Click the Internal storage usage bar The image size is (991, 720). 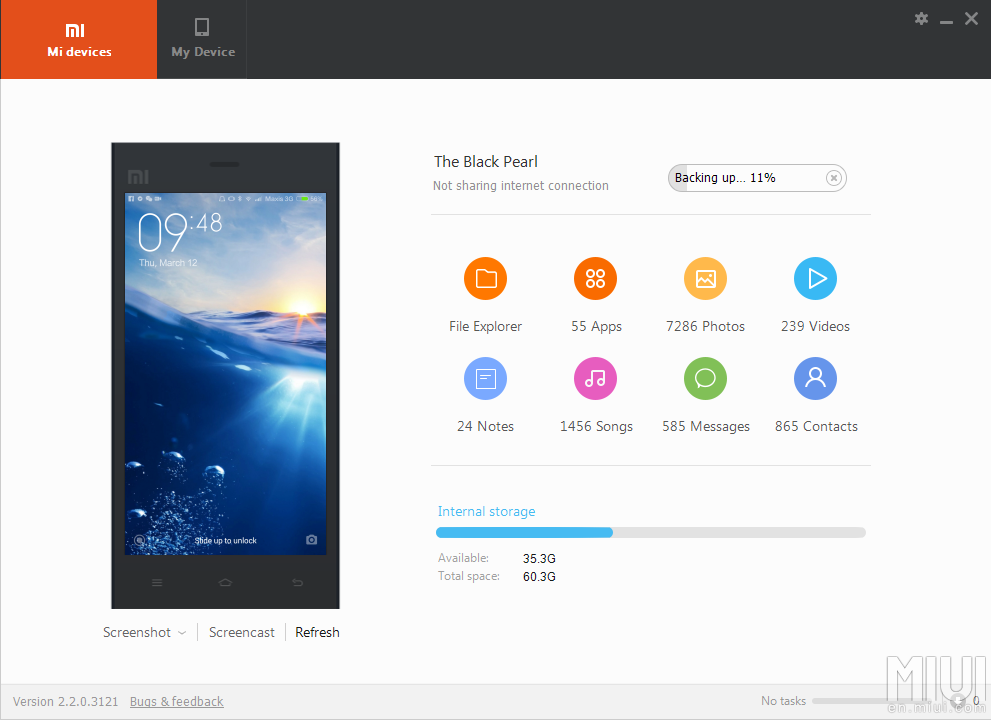(650, 532)
